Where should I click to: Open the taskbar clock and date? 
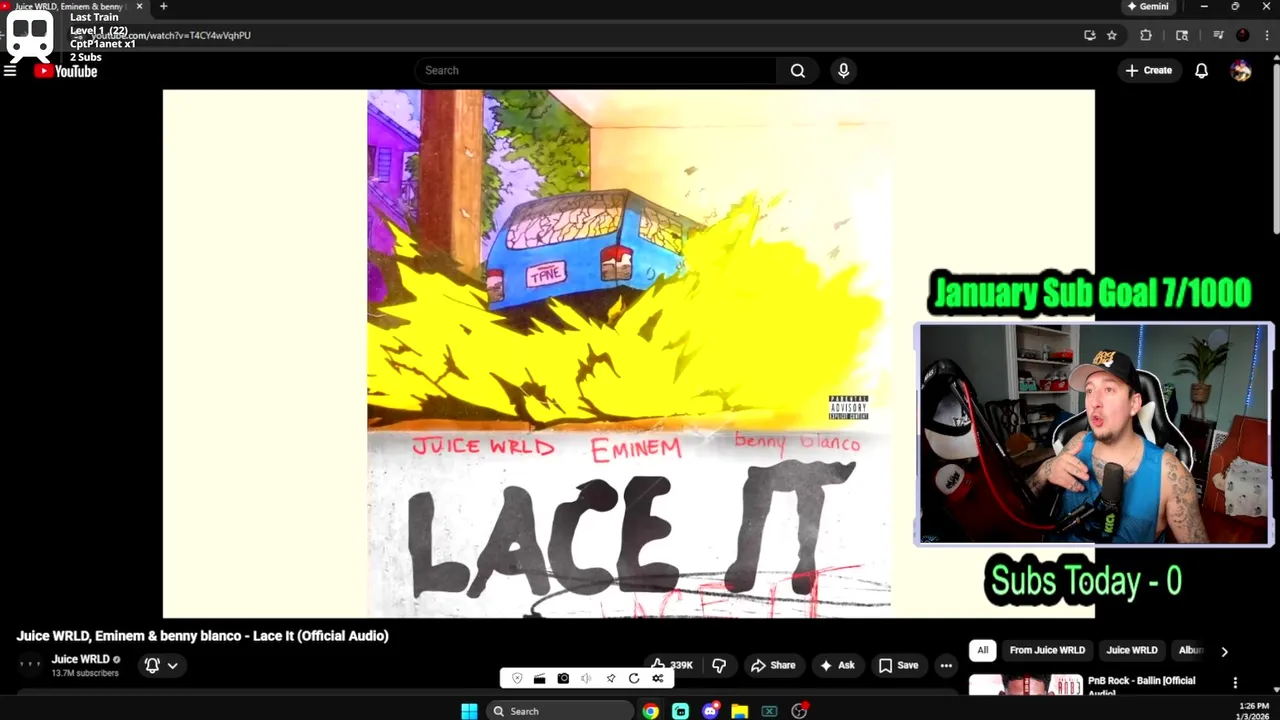tap(1254, 711)
